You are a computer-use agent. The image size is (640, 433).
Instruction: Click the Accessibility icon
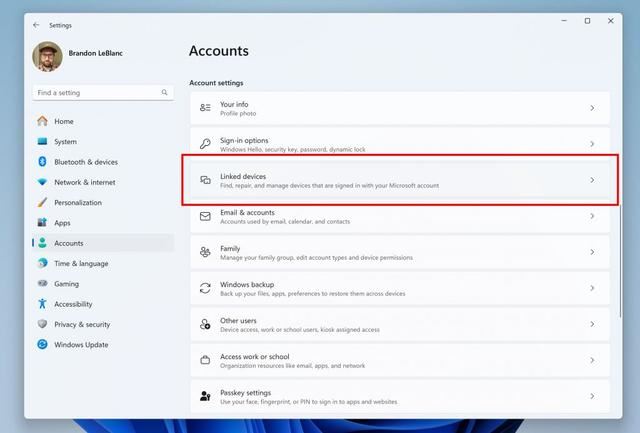click(x=42, y=304)
